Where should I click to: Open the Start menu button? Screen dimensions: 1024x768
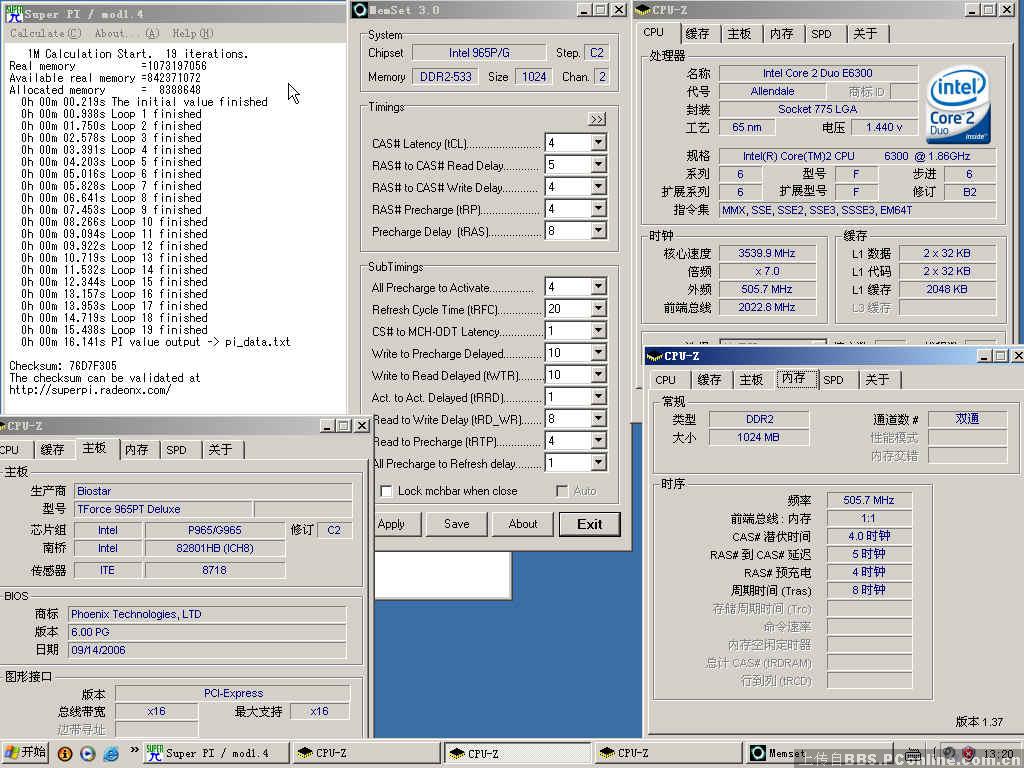click(25, 753)
